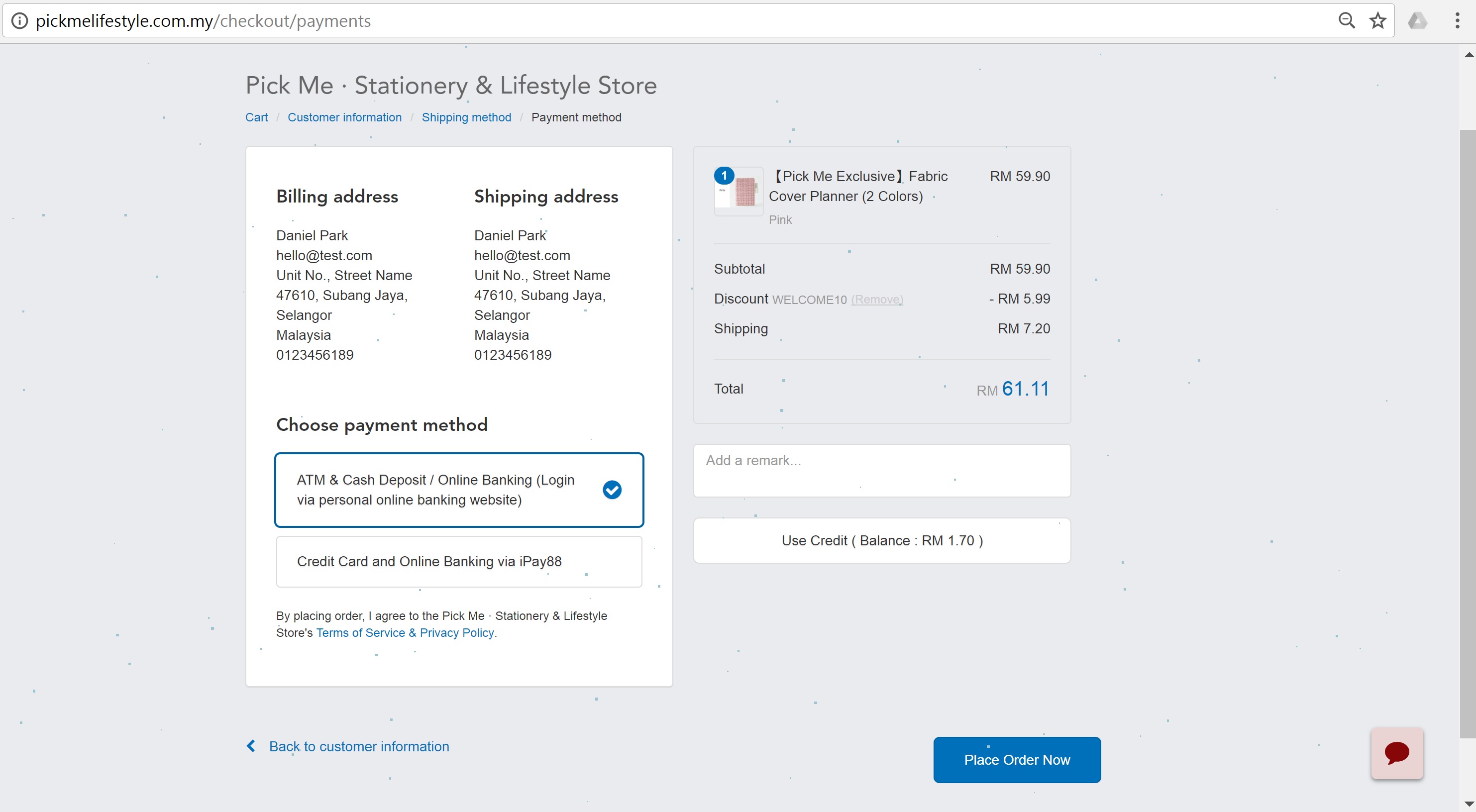
Task: Bookmark this page with the star icon
Action: [x=1377, y=21]
